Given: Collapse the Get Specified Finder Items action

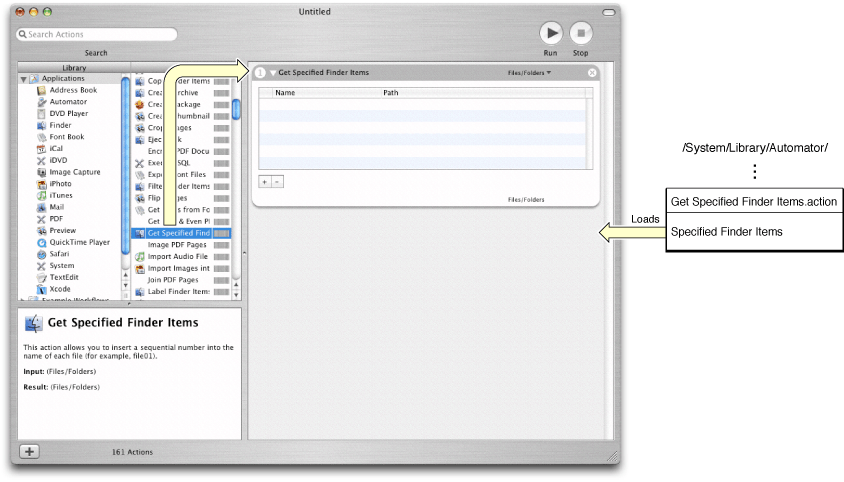Looking at the screenshot, I should [x=272, y=73].
